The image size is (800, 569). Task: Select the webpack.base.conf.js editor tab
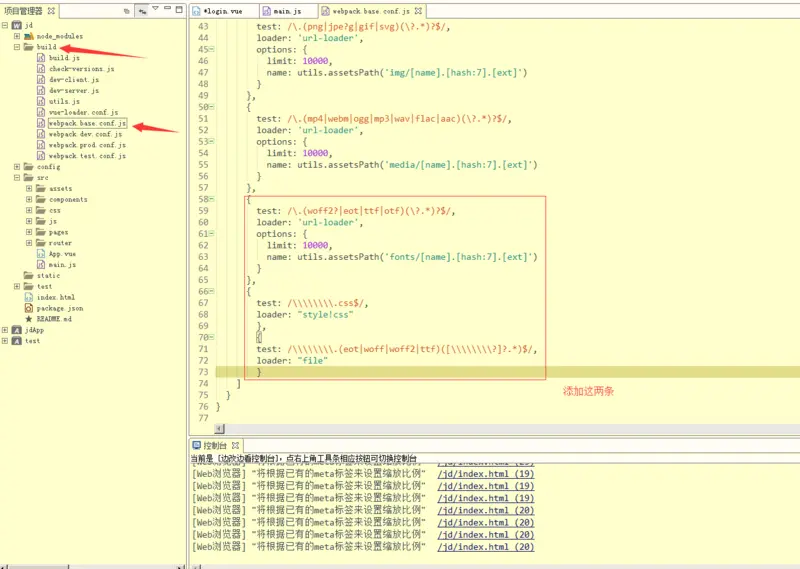tap(371, 11)
